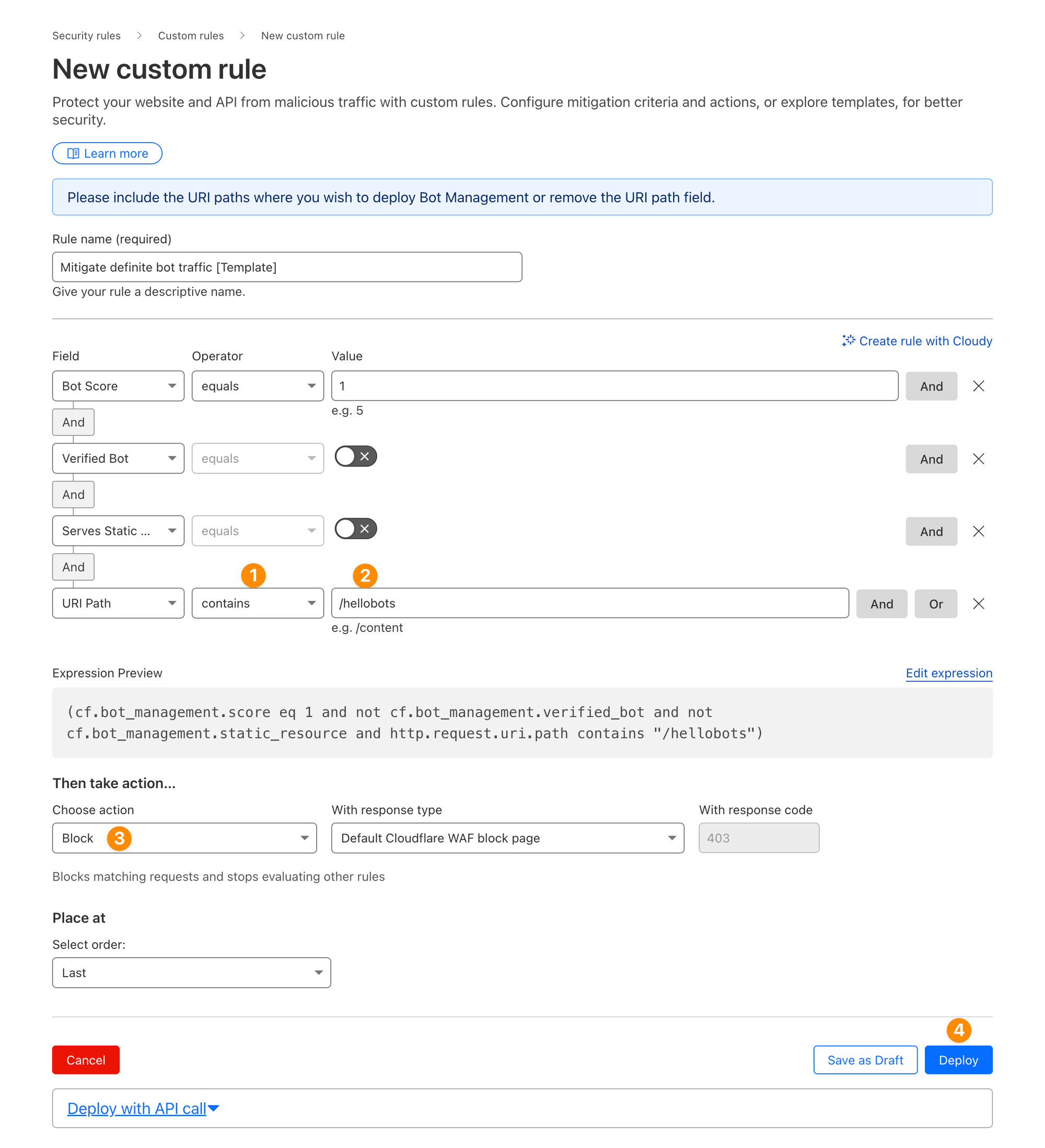Toggle the Serves Static value switch
1045x1148 pixels.
click(x=355, y=529)
